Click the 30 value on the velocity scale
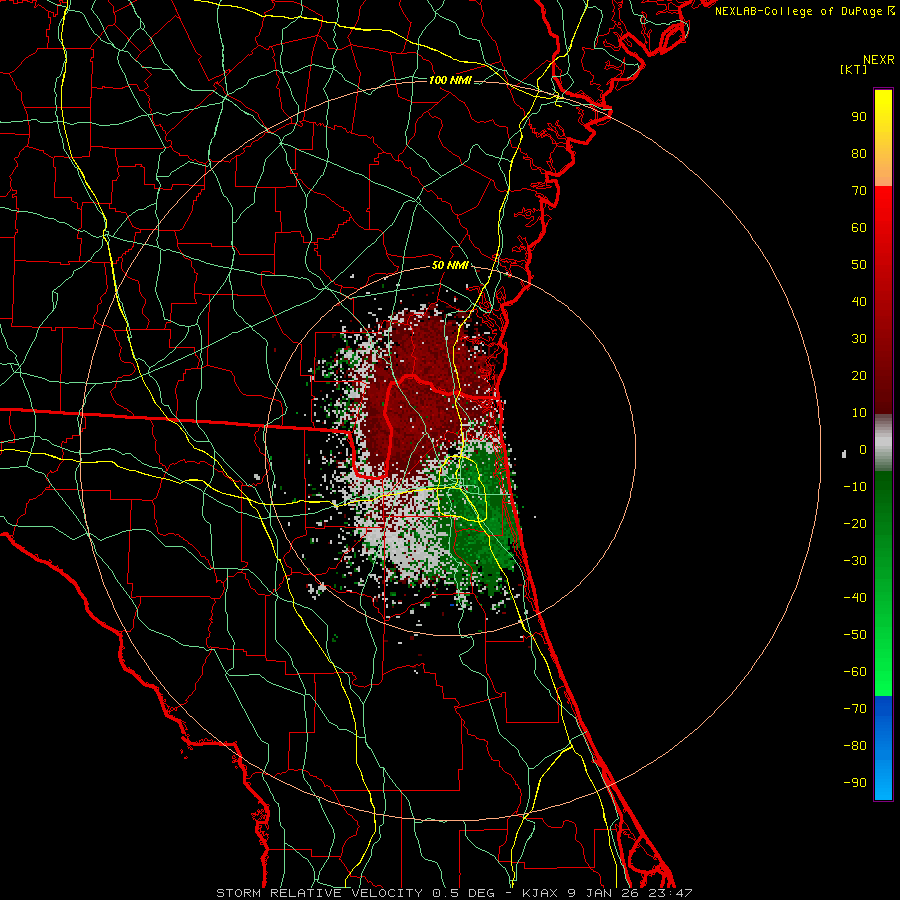The height and width of the screenshot is (900, 900). pyautogui.click(x=859, y=339)
